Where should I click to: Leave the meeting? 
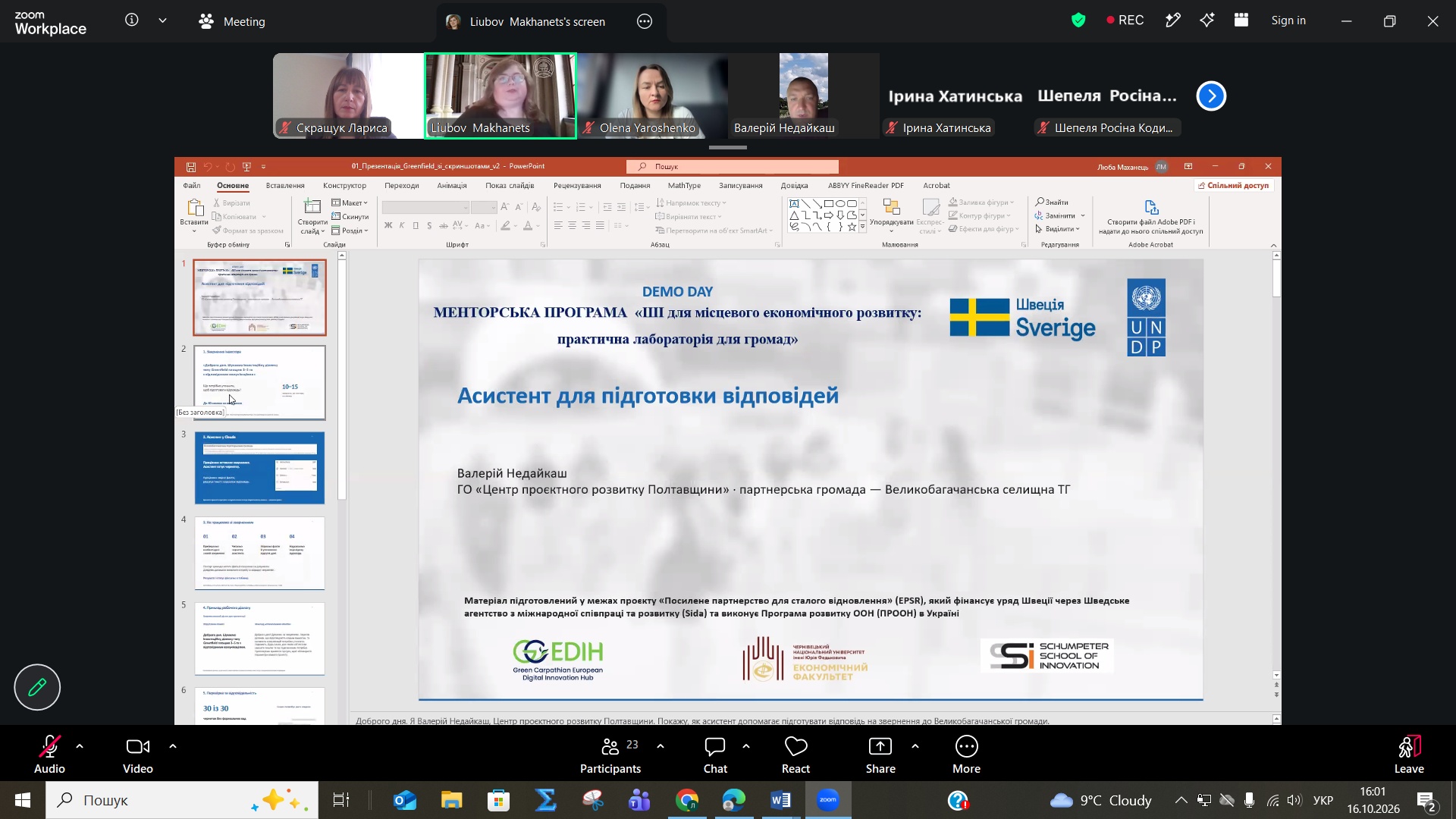1408,755
